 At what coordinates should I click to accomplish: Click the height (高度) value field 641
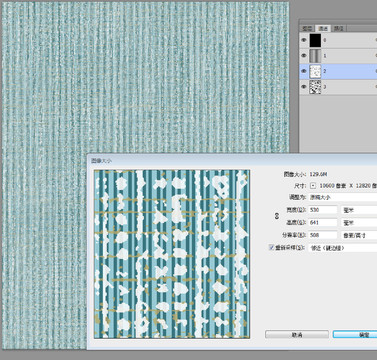323,222
